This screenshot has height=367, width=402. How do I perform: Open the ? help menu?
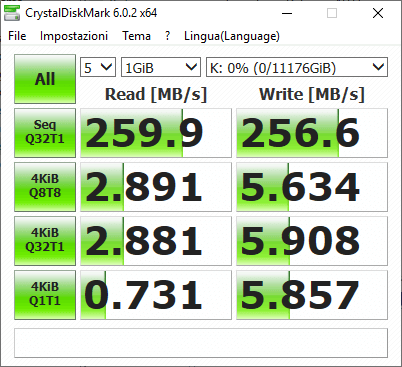[x=167, y=36]
